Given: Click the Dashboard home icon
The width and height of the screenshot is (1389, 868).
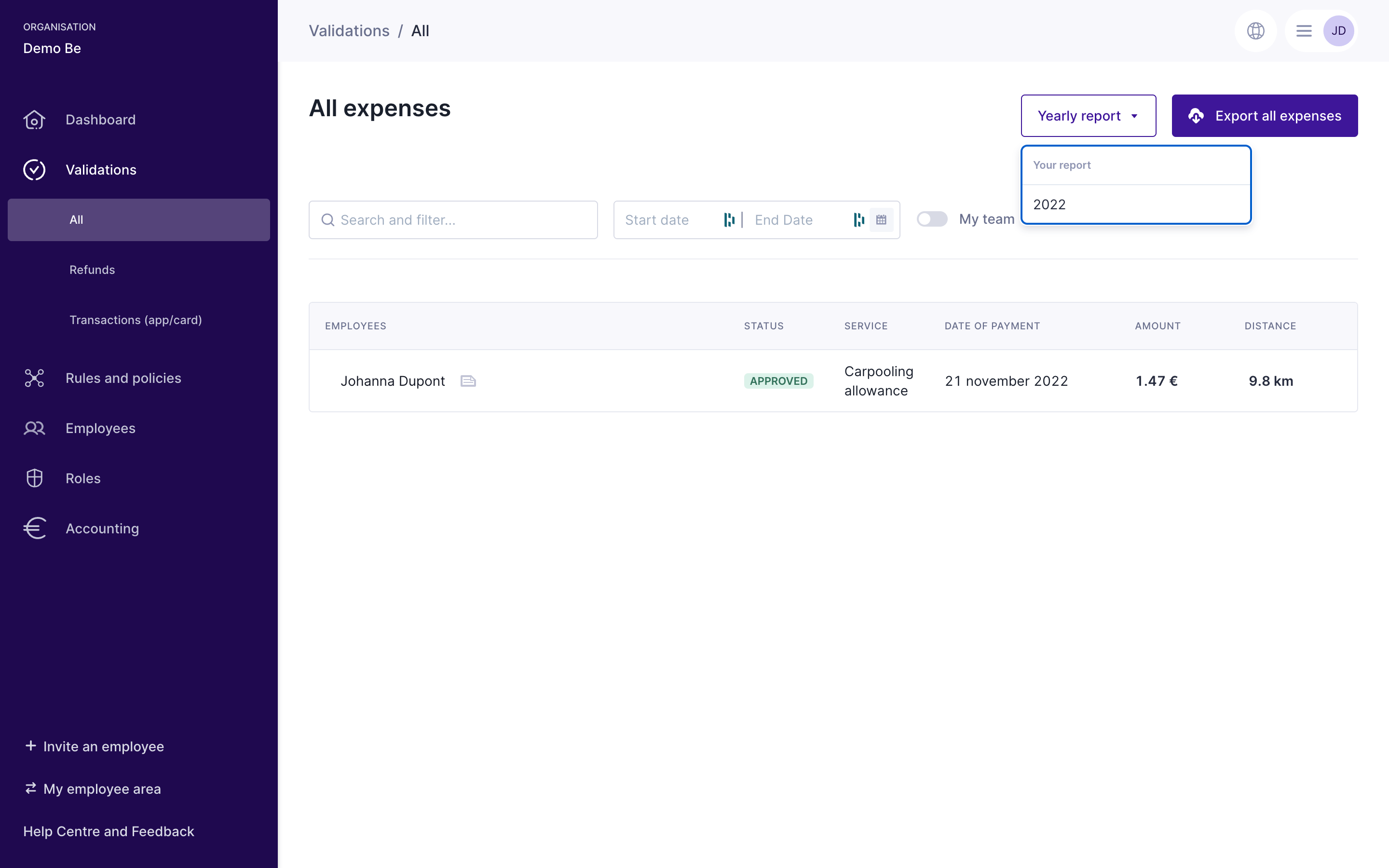Looking at the screenshot, I should (x=34, y=120).
